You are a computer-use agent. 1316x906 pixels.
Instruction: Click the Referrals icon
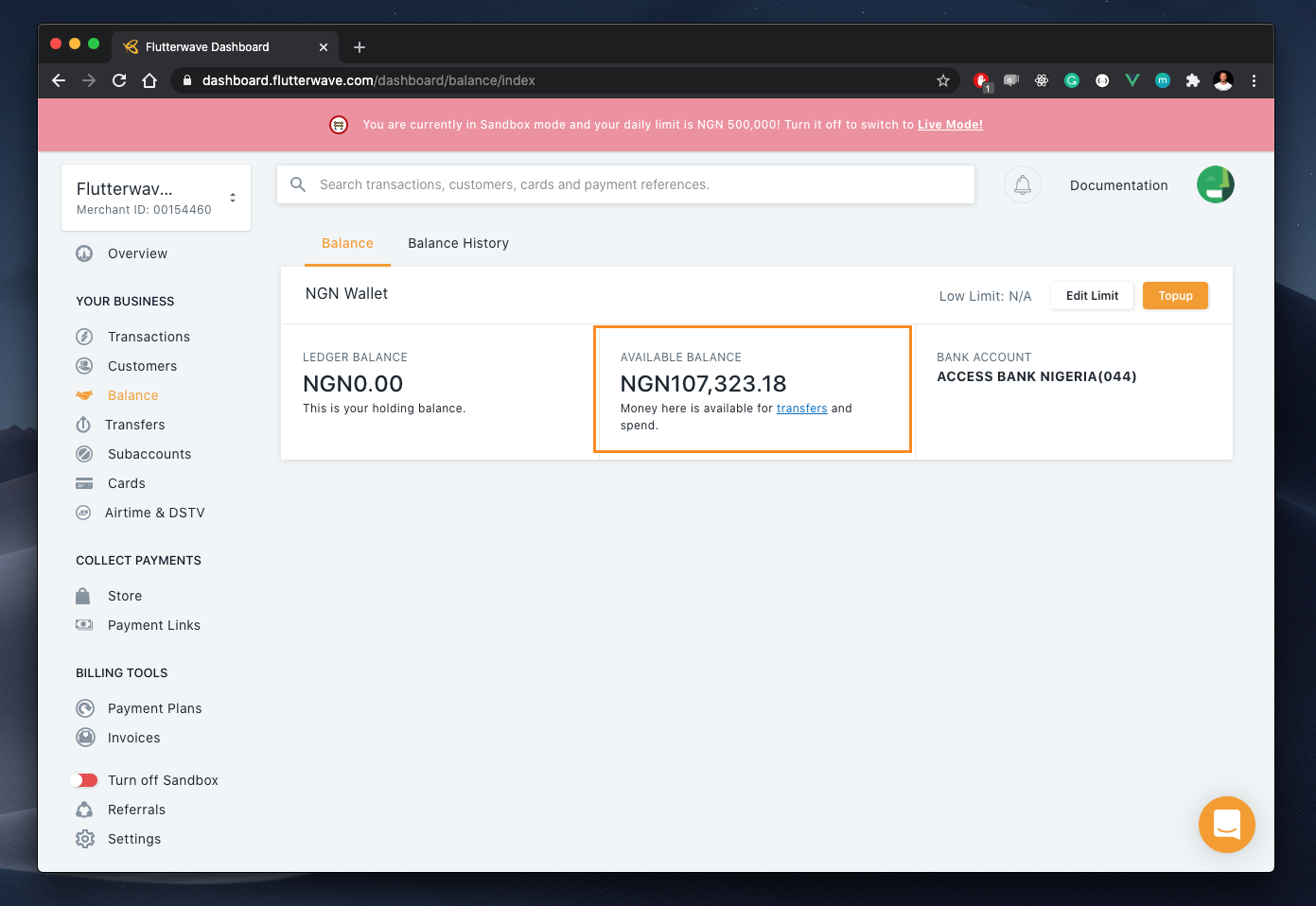[x=84, y=810]
